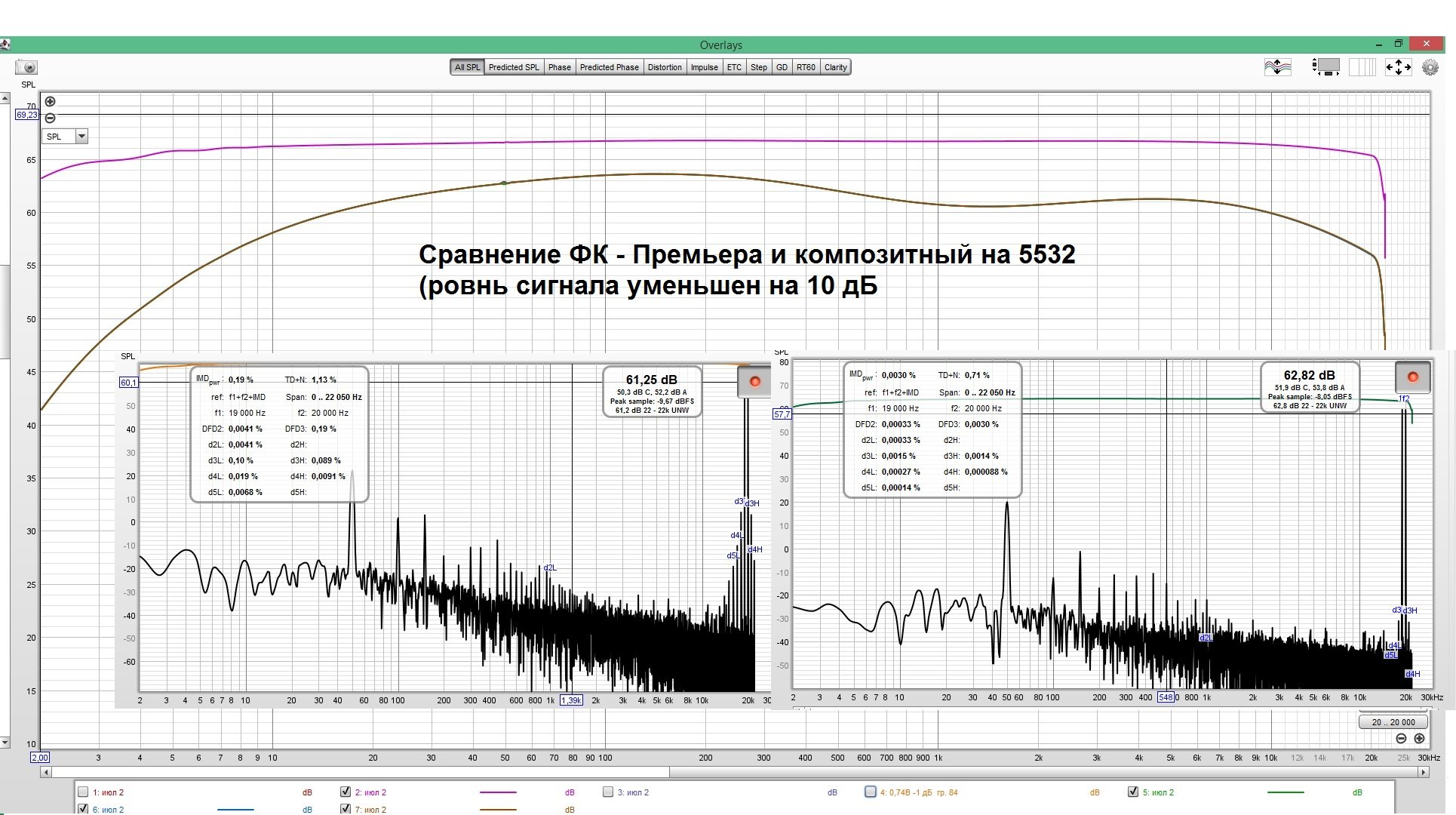Click the zoom in plus near 20..20 000
The width and height of the screenshot is (1456, 815).
coord(1419,738)
